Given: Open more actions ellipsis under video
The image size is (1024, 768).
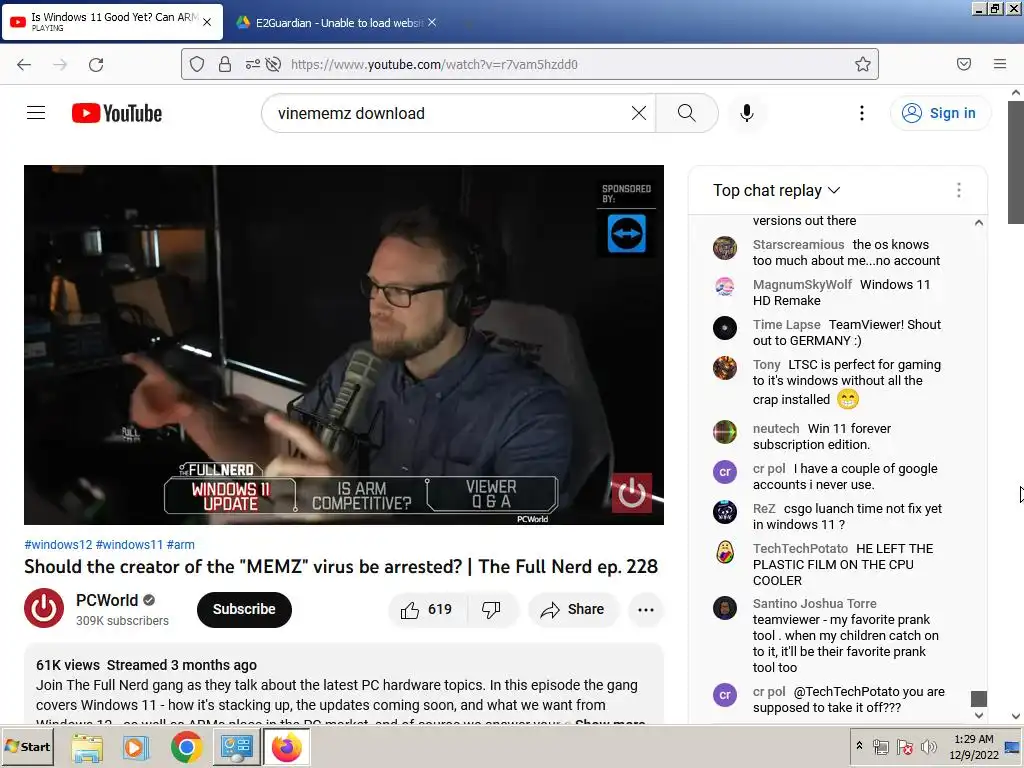Looking at the screenshot, I should 646,609.
